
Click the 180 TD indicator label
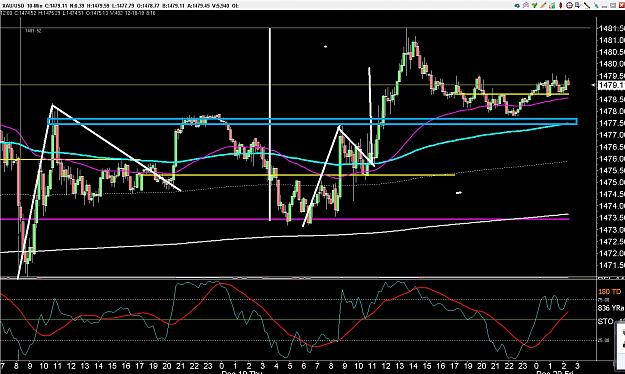pos(609,292)
